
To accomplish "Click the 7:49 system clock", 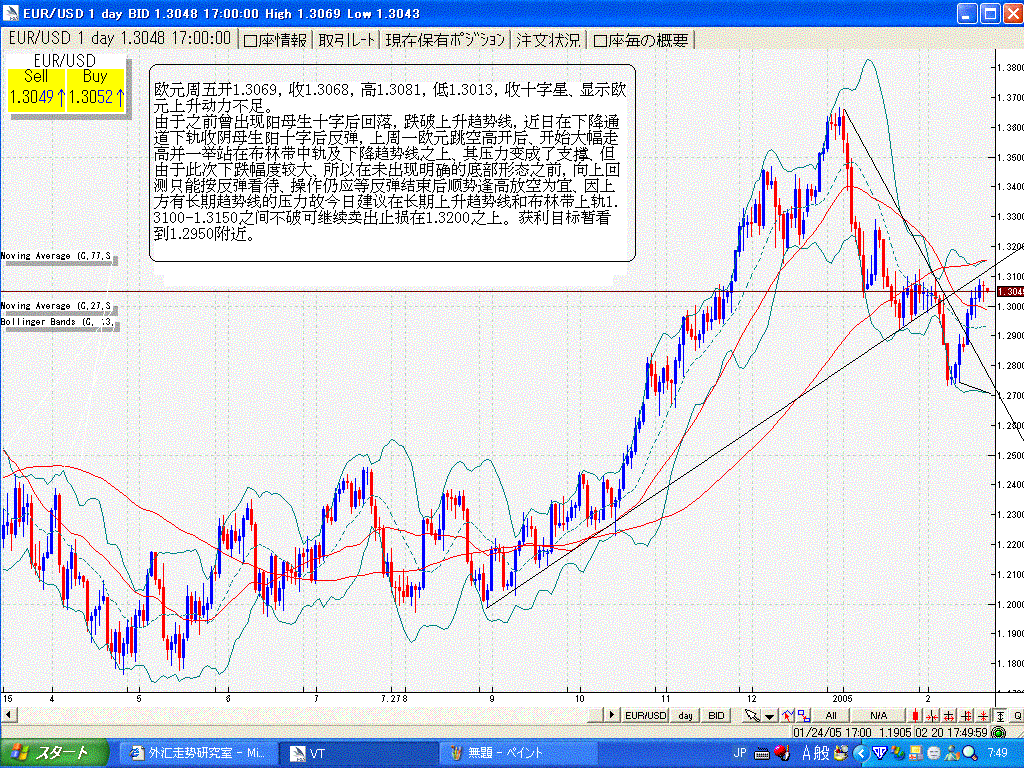I will point(997,753).
